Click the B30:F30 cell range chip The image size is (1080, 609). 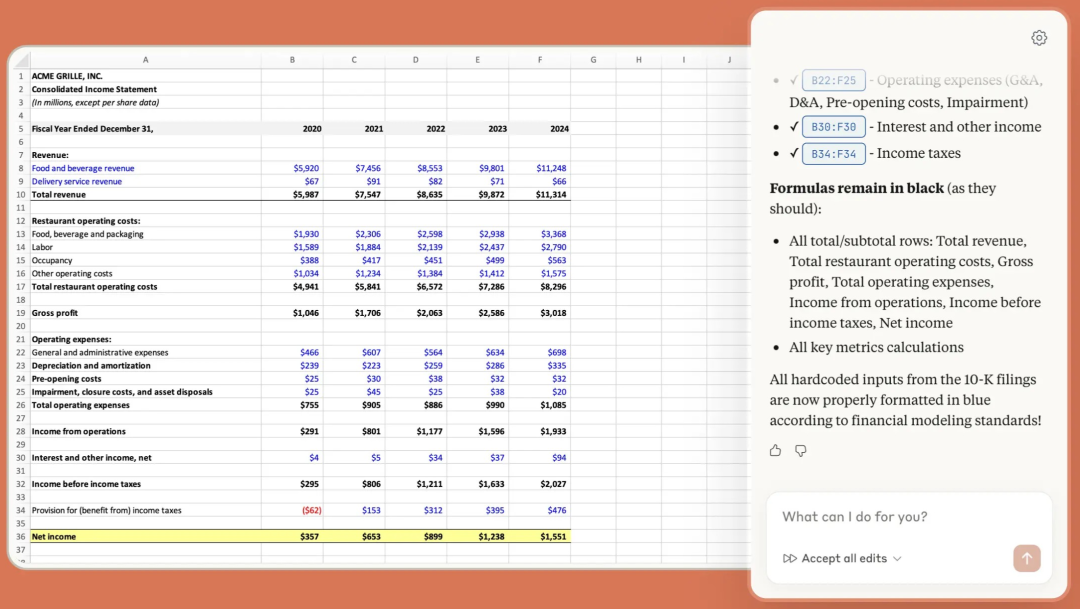pyautogui.click(x=833, y=127)
